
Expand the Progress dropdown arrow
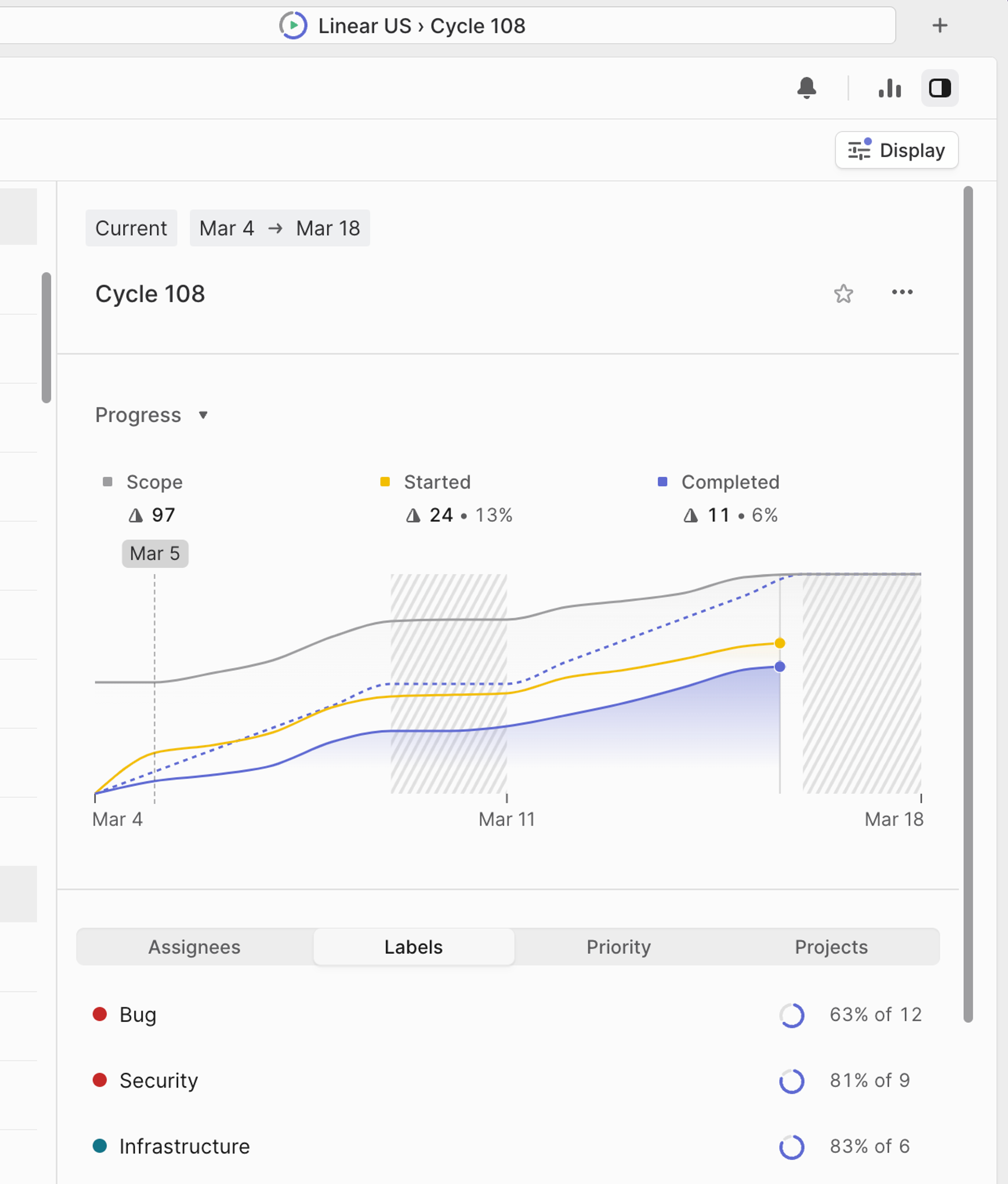click(x=203, y=416)
